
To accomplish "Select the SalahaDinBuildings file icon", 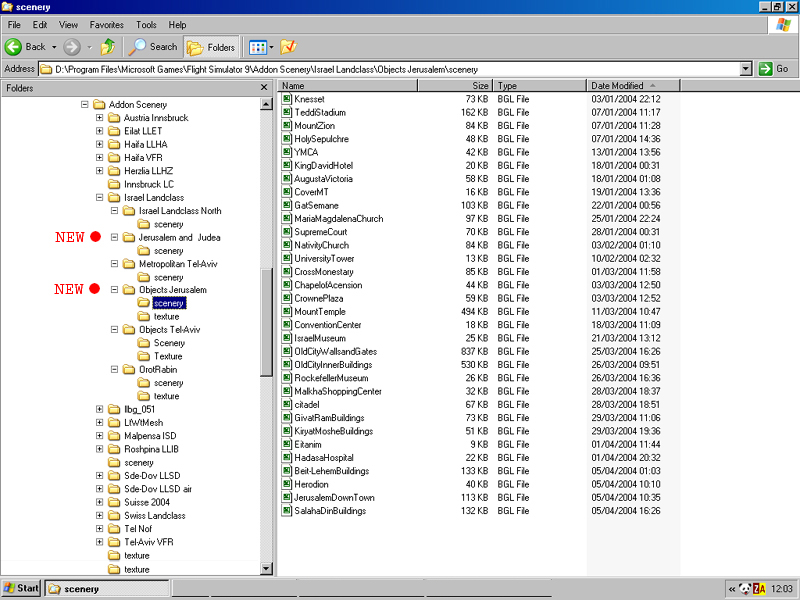I will click(287, 510).
